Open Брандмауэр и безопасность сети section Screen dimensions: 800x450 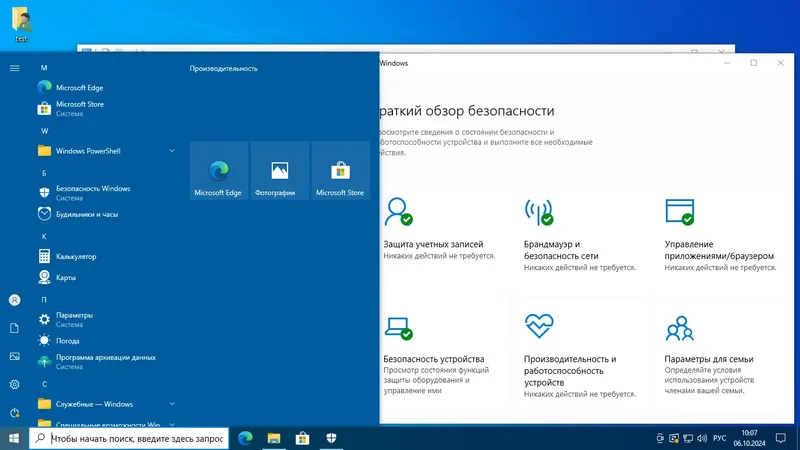pos(580,234)
